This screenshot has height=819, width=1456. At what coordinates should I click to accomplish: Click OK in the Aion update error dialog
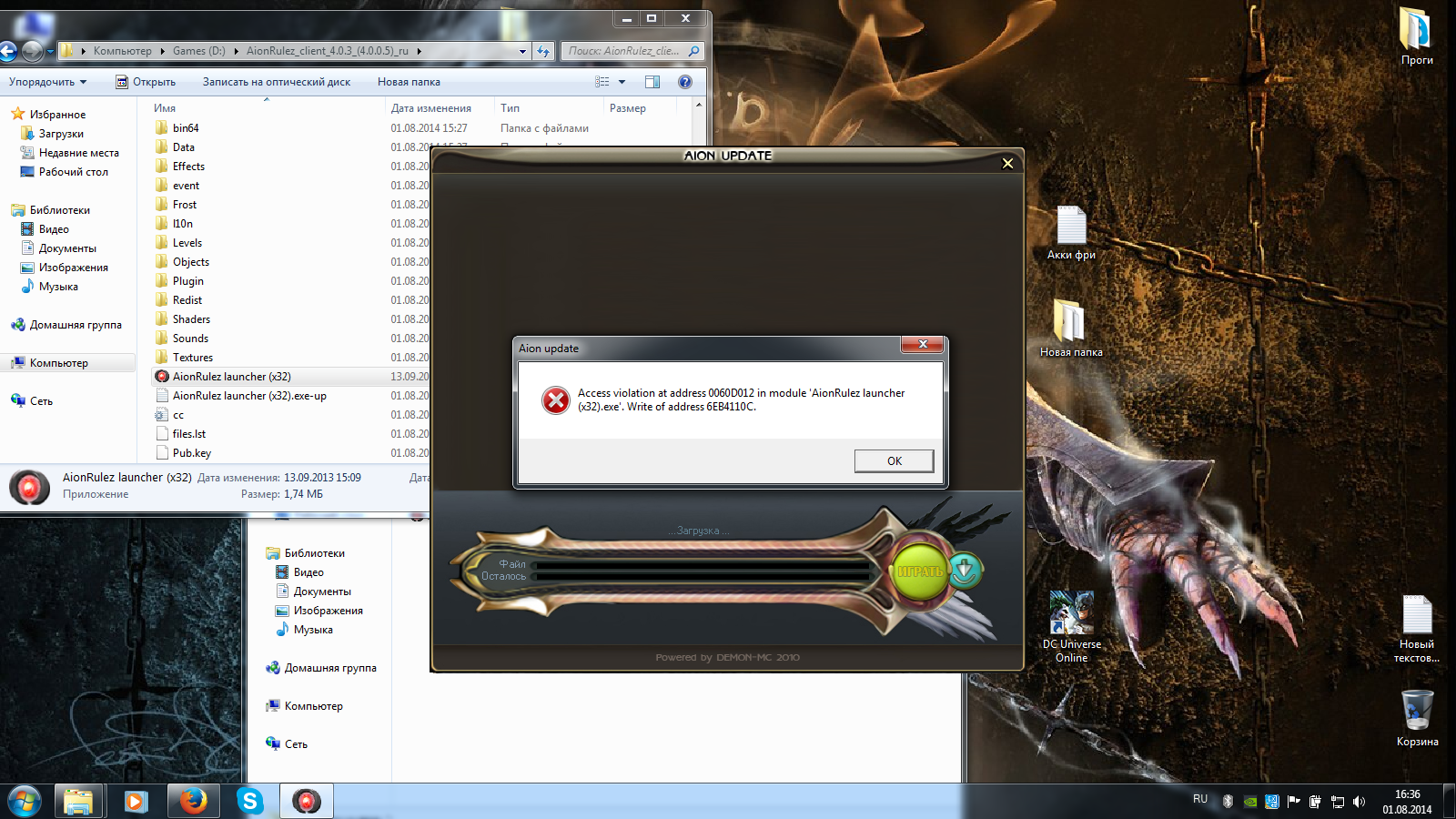tap(894, 461)
